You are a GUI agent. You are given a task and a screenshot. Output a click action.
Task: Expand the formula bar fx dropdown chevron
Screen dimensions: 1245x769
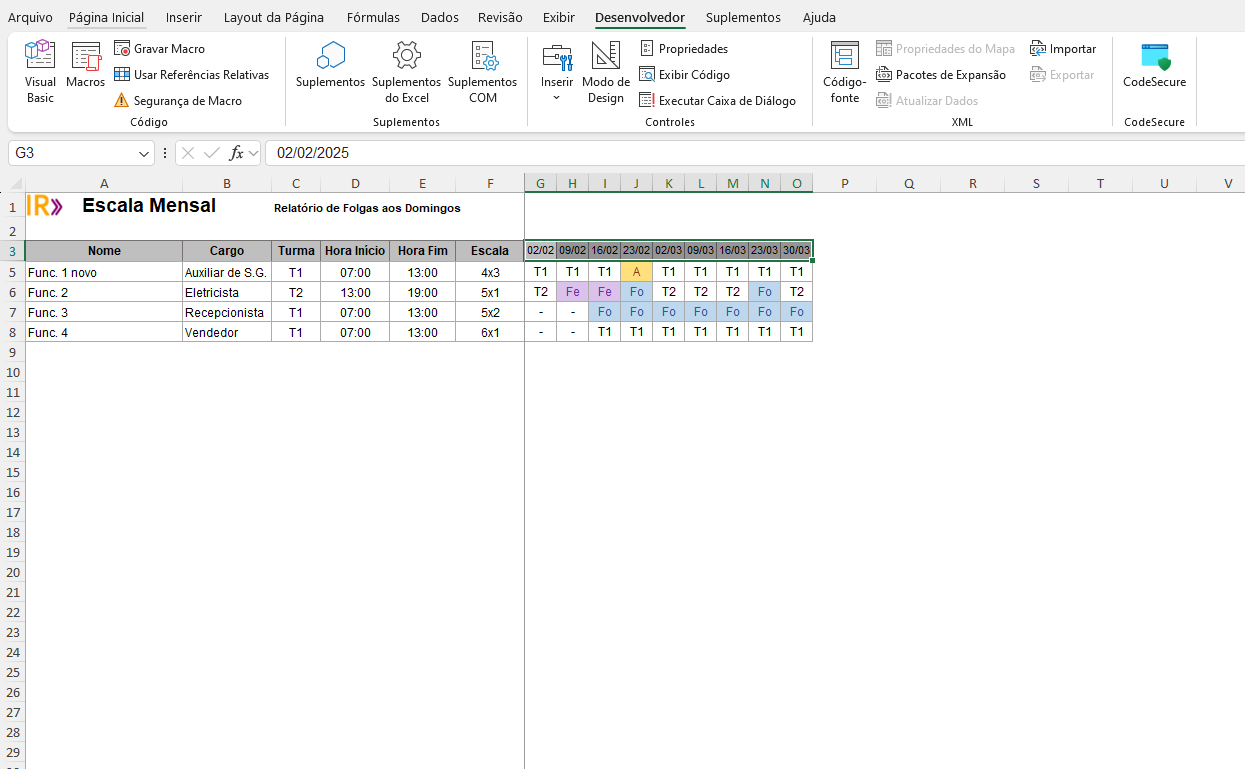click(253, 153)
